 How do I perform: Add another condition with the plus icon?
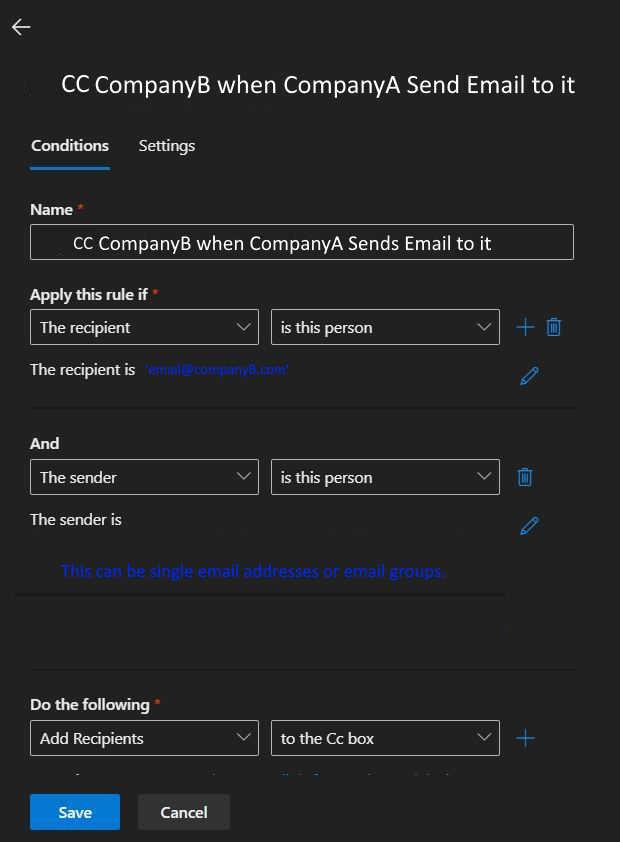524,326
